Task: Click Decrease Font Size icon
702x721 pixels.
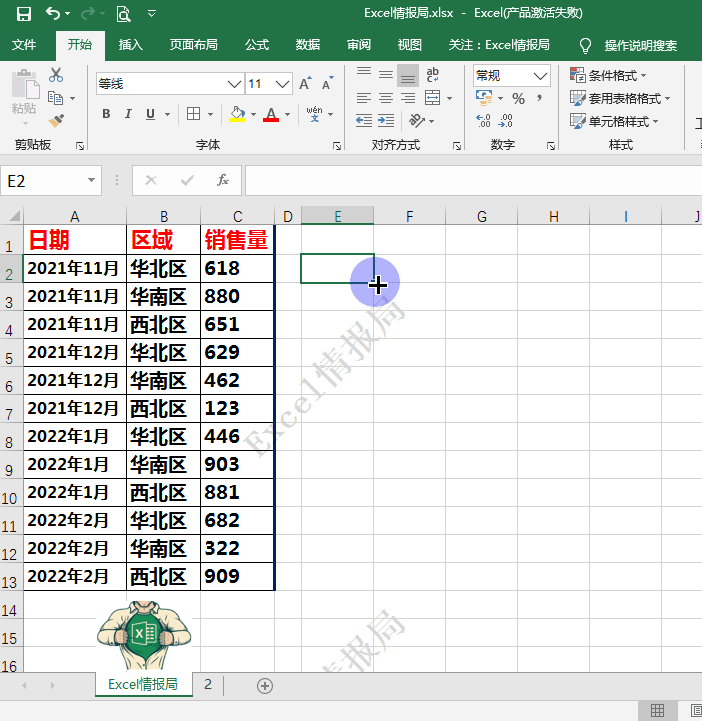Action: (x=328, y=84)
